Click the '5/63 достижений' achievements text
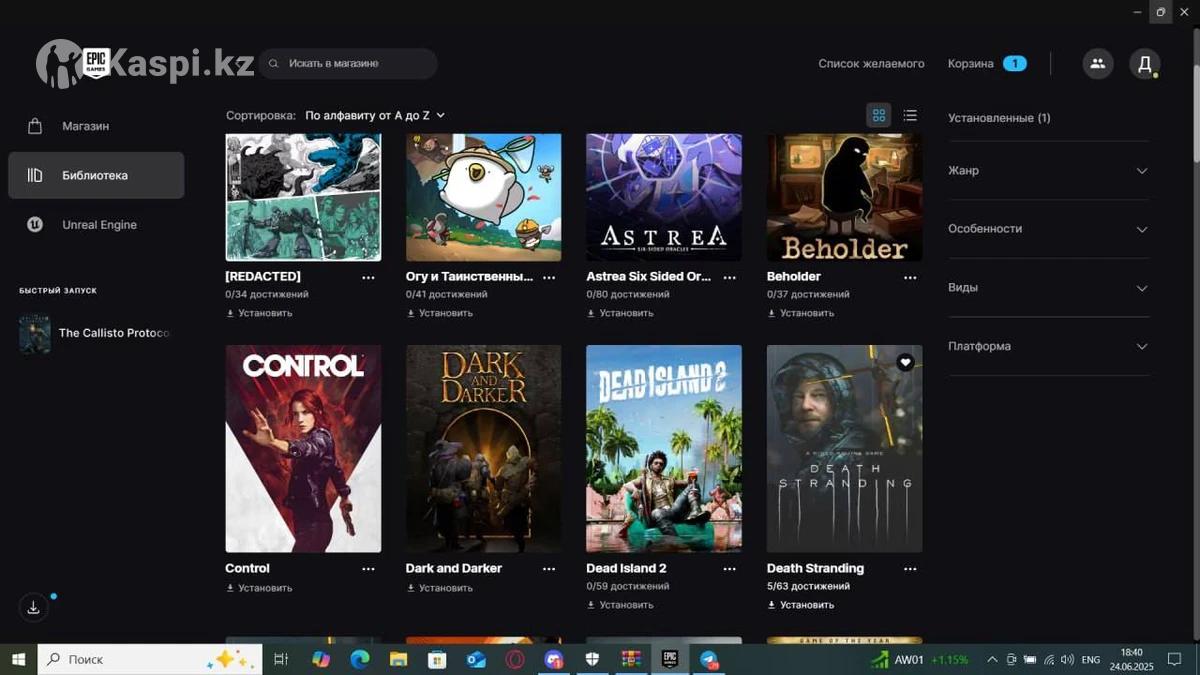Screen dimensions: 1200x675 pyautogui.click(x=808, y=587)
